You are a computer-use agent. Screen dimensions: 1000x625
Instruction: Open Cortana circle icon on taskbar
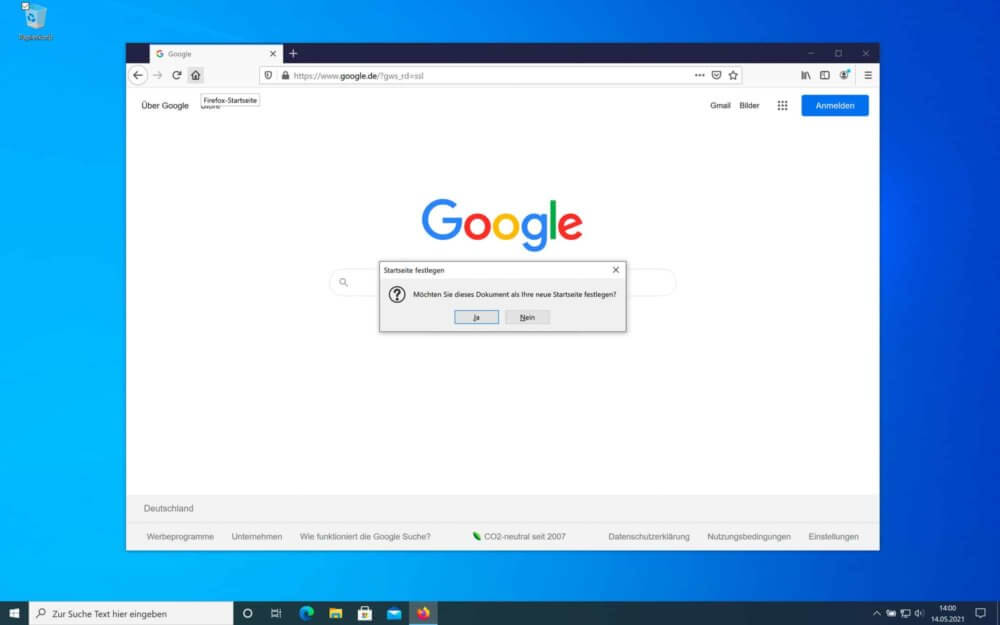(247, 613)
